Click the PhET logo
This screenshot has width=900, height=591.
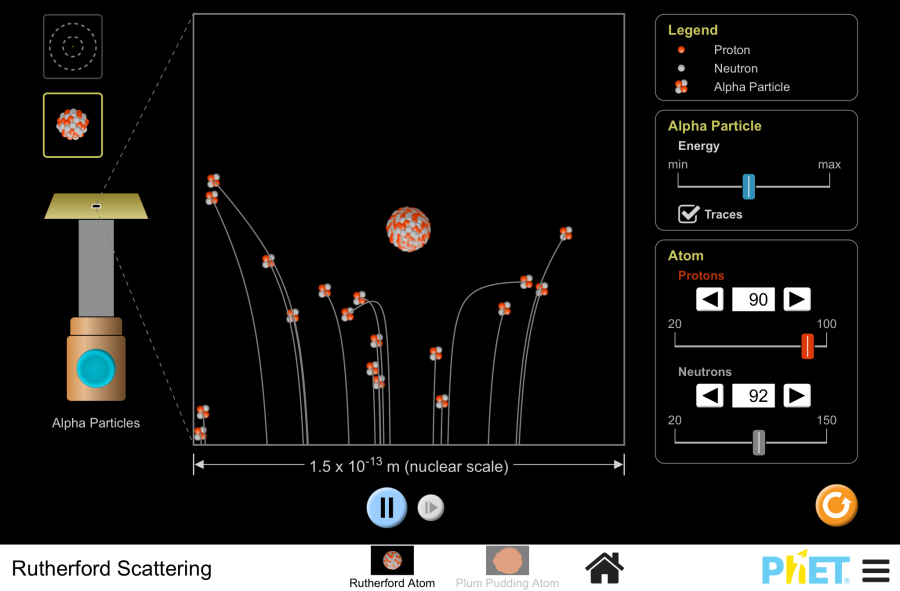(806, 569)
